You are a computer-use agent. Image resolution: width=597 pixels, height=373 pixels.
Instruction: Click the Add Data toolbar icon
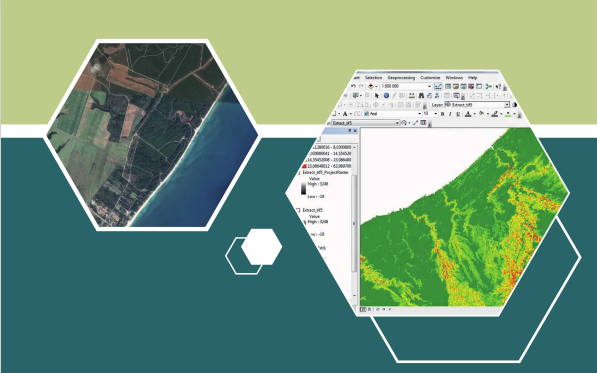[371, 86]
